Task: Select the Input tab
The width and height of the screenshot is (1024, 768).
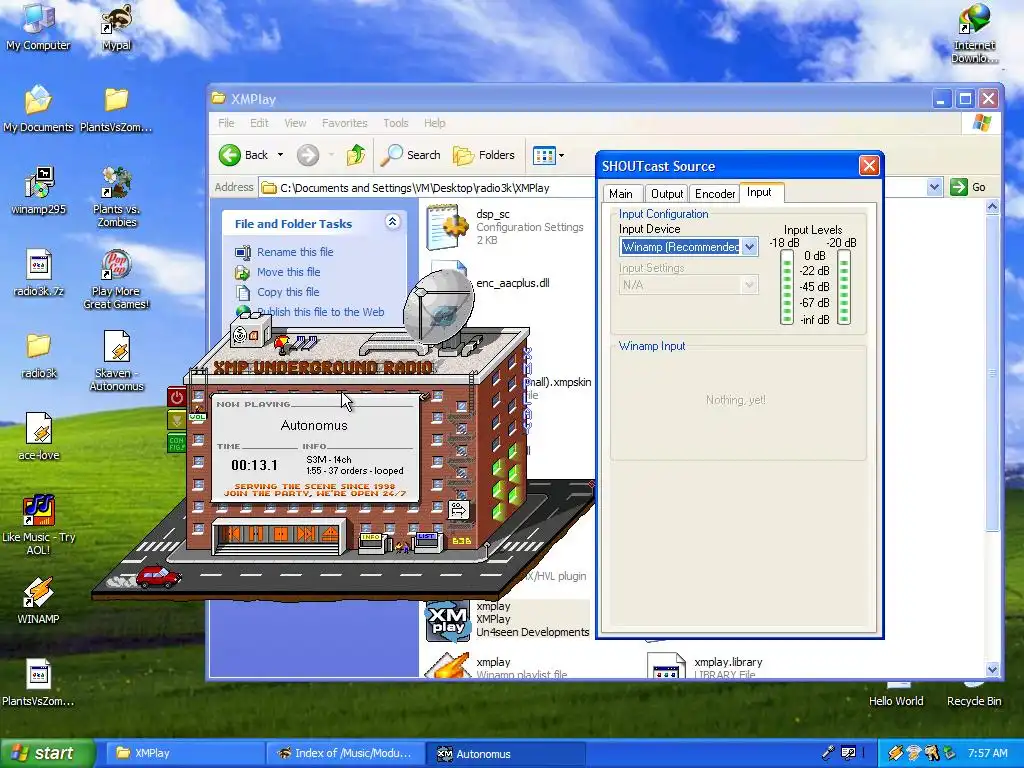Action: pyautogui.click(x=760, y=192)
